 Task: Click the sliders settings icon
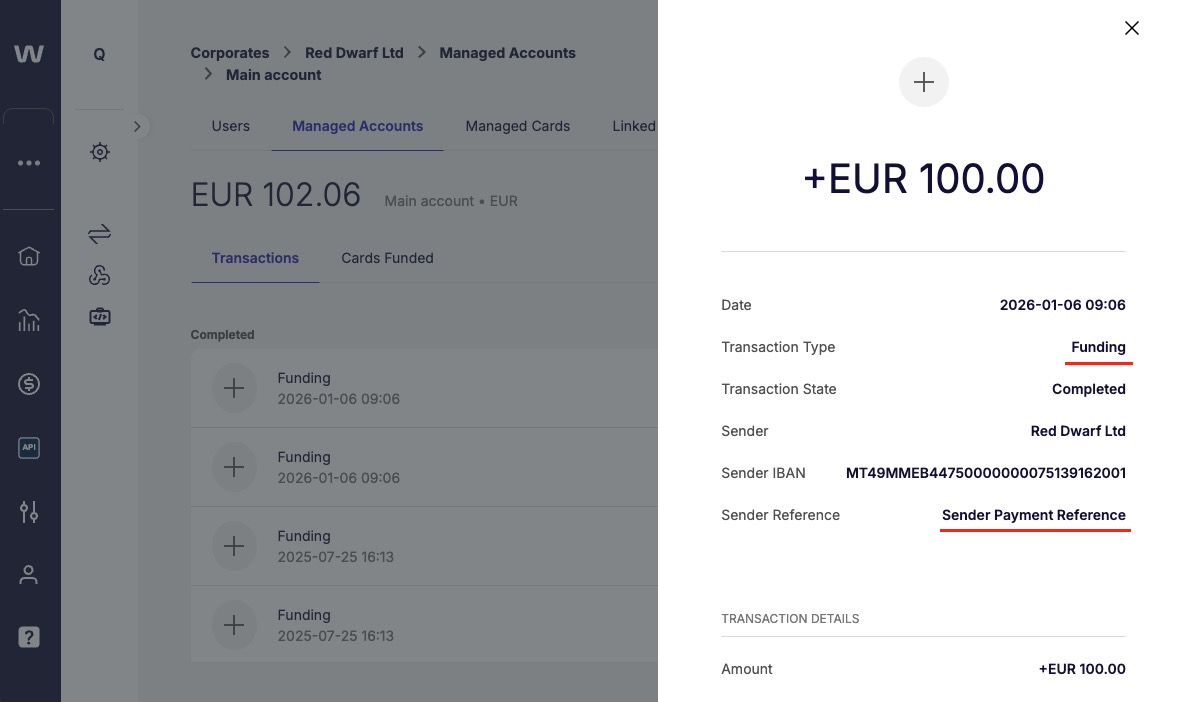(x=29, y=512)
